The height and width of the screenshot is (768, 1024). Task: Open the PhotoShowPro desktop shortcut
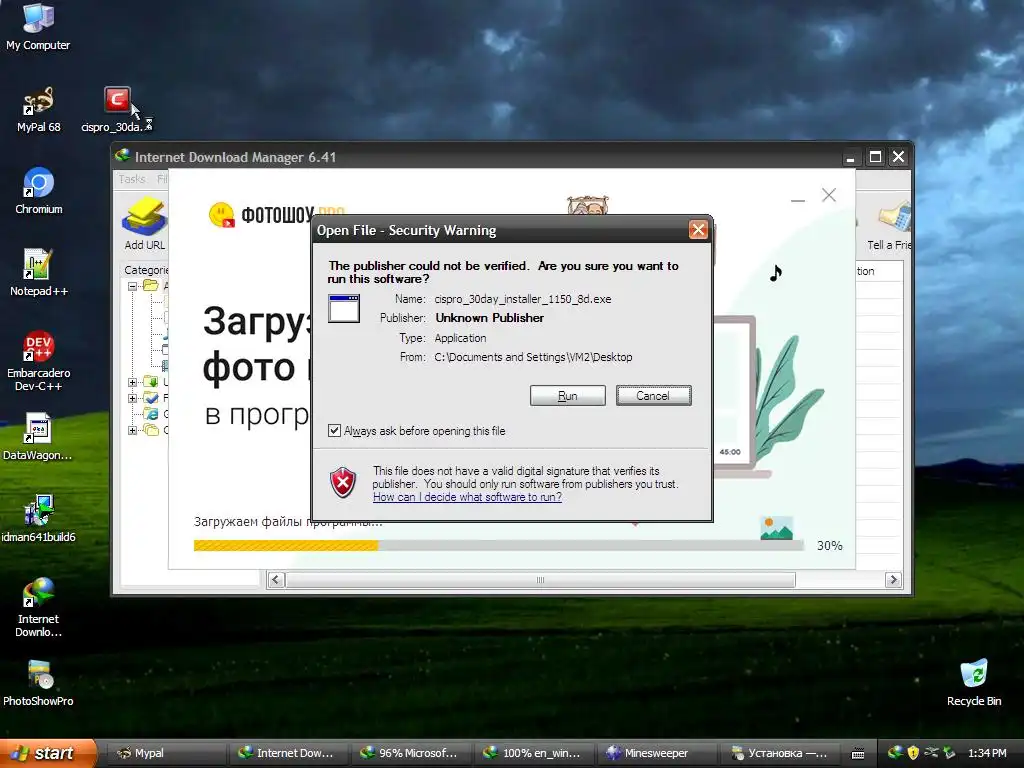coord(38,682)
